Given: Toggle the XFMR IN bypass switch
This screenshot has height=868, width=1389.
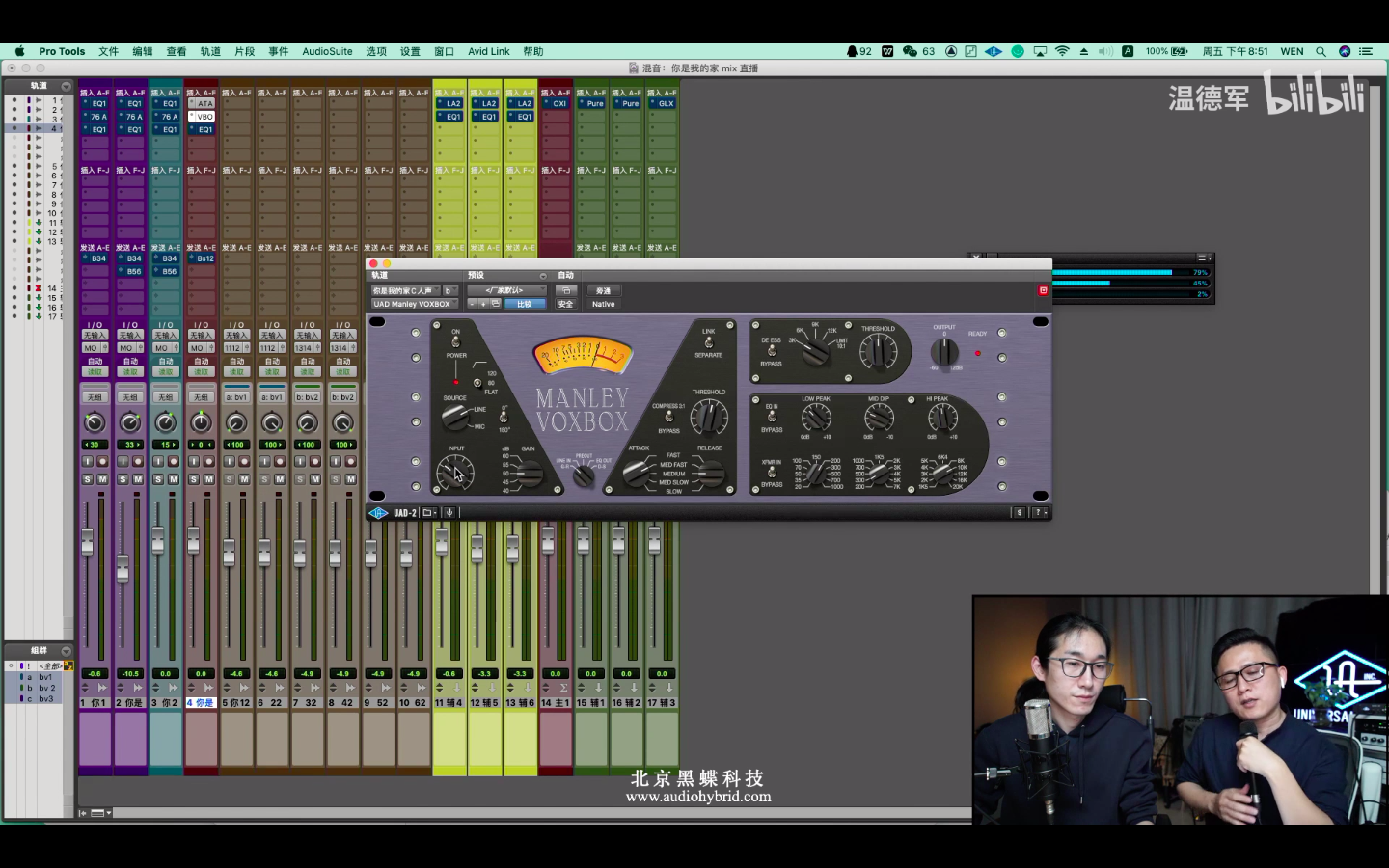Looking at the screenshot, I should point(772,473).
